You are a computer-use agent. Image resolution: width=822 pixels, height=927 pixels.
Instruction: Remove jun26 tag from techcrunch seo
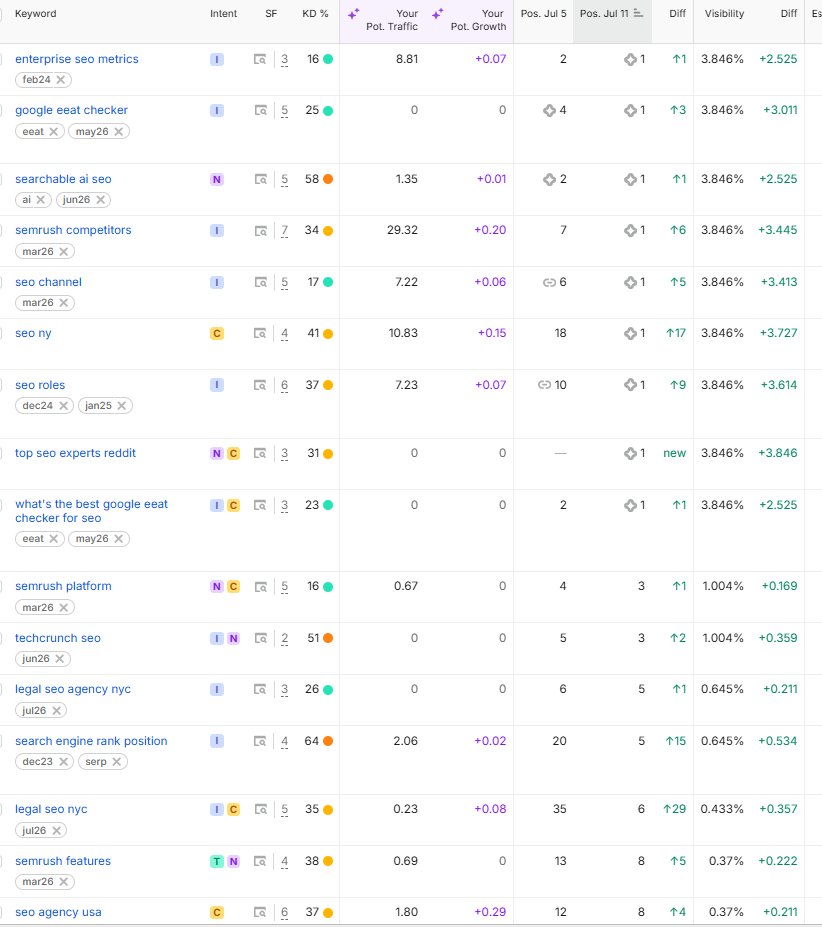[59, 658]
